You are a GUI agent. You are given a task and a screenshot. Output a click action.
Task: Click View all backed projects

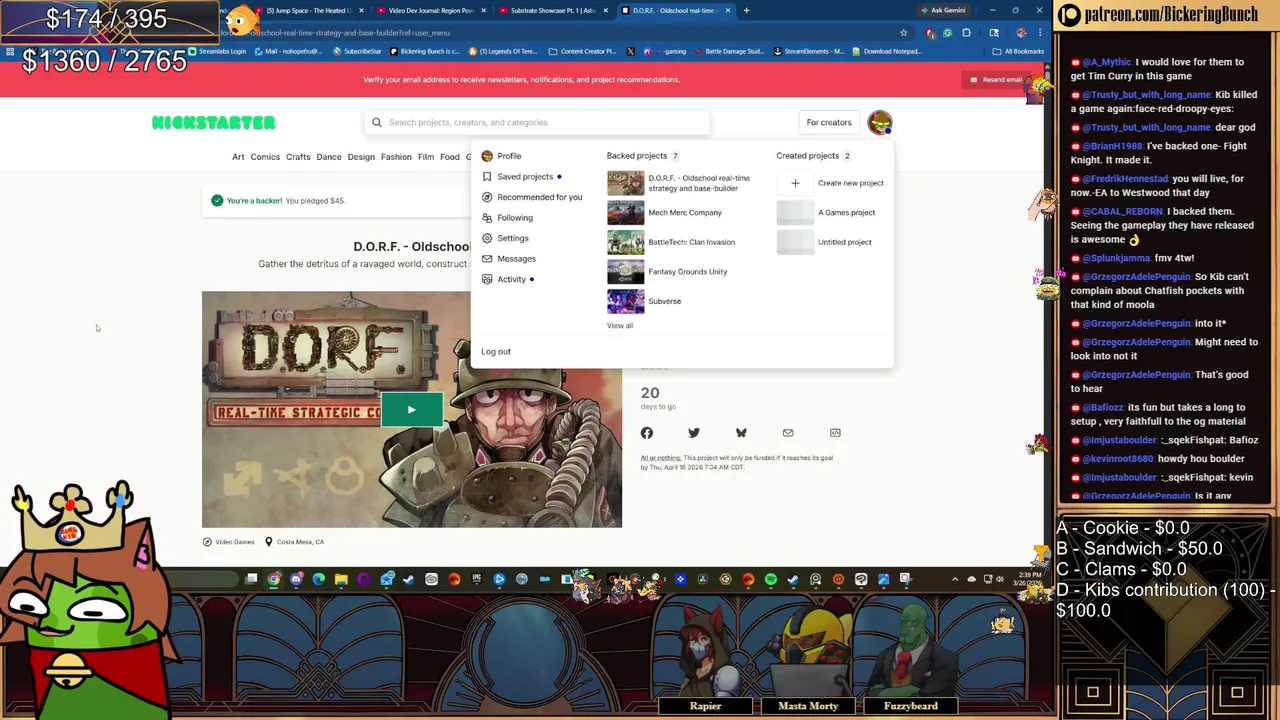619,326
